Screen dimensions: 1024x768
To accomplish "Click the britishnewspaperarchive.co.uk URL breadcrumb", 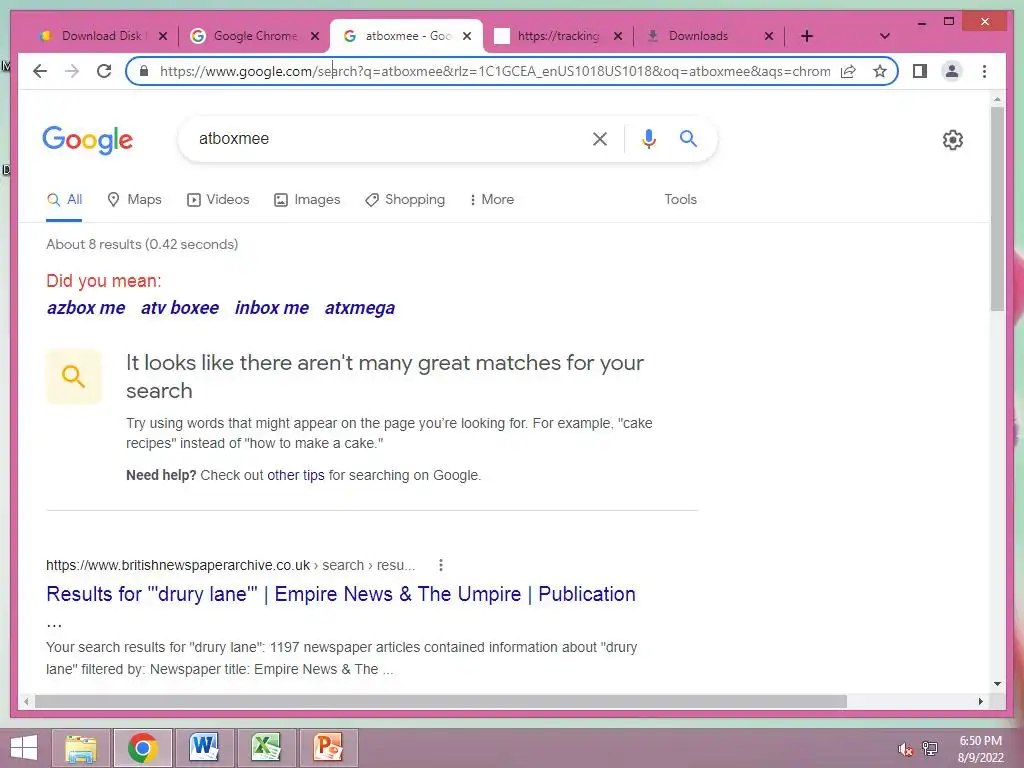I will pyautogui.click(x=231, y=565).
